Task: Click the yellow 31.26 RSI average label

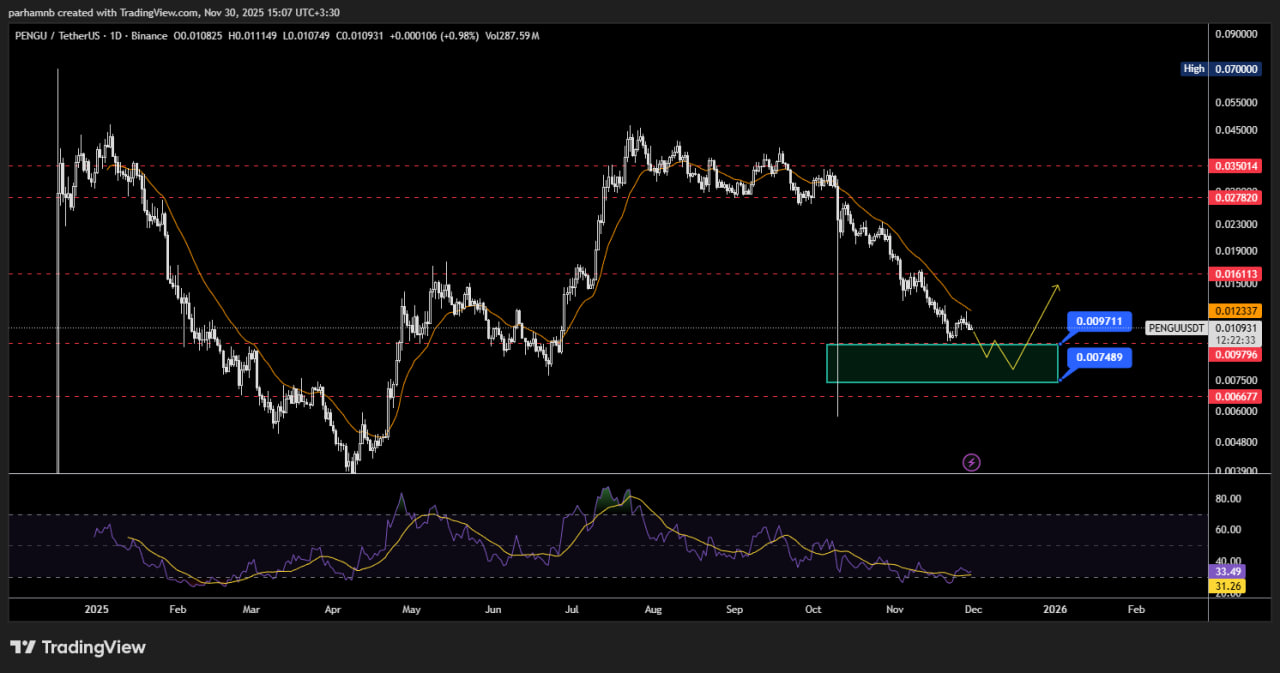Action: pyautogui.click(x=1227, y=585)
